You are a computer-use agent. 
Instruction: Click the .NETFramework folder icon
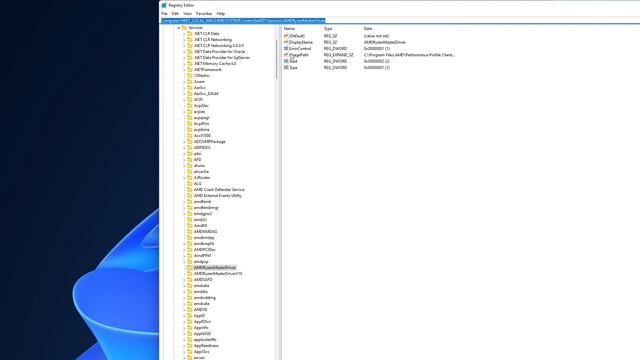190,70
